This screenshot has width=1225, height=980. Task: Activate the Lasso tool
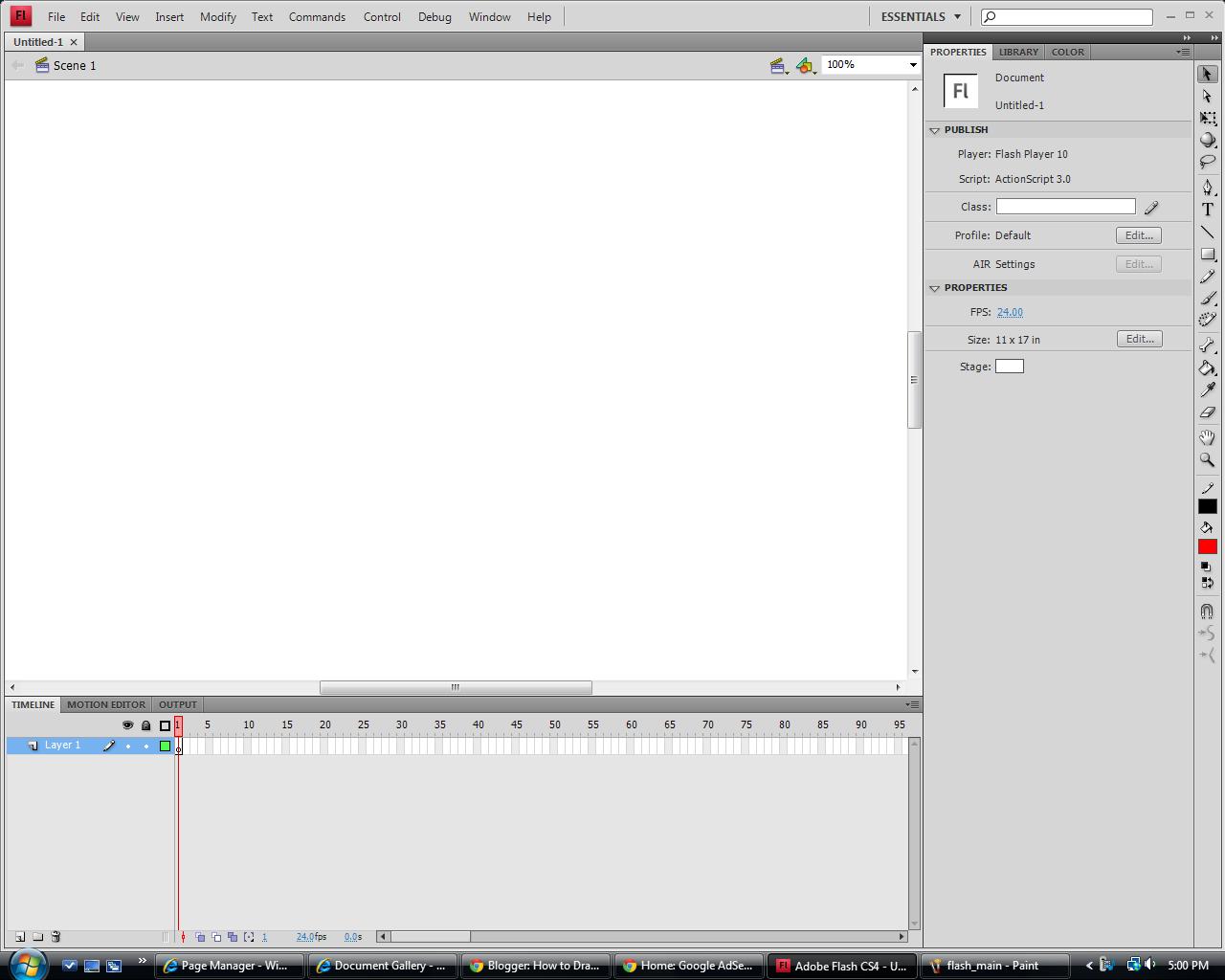(x=1207, y=162)
